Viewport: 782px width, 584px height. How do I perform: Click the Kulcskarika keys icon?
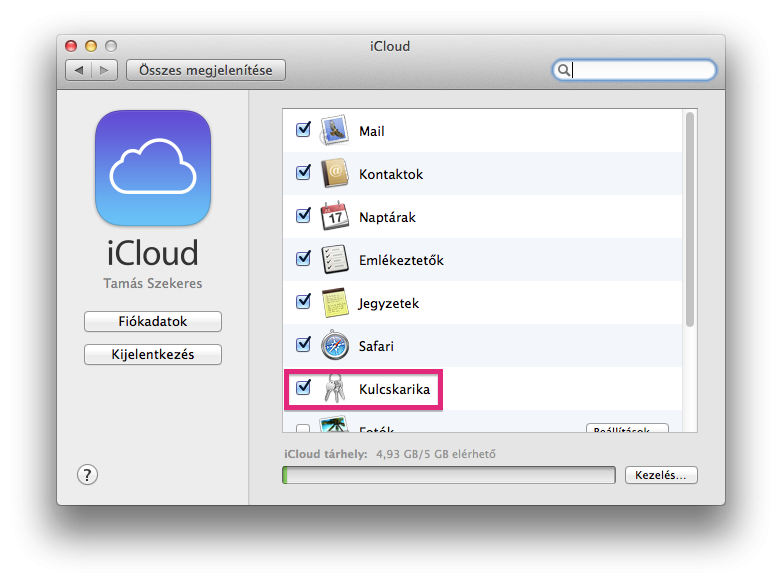334,388
